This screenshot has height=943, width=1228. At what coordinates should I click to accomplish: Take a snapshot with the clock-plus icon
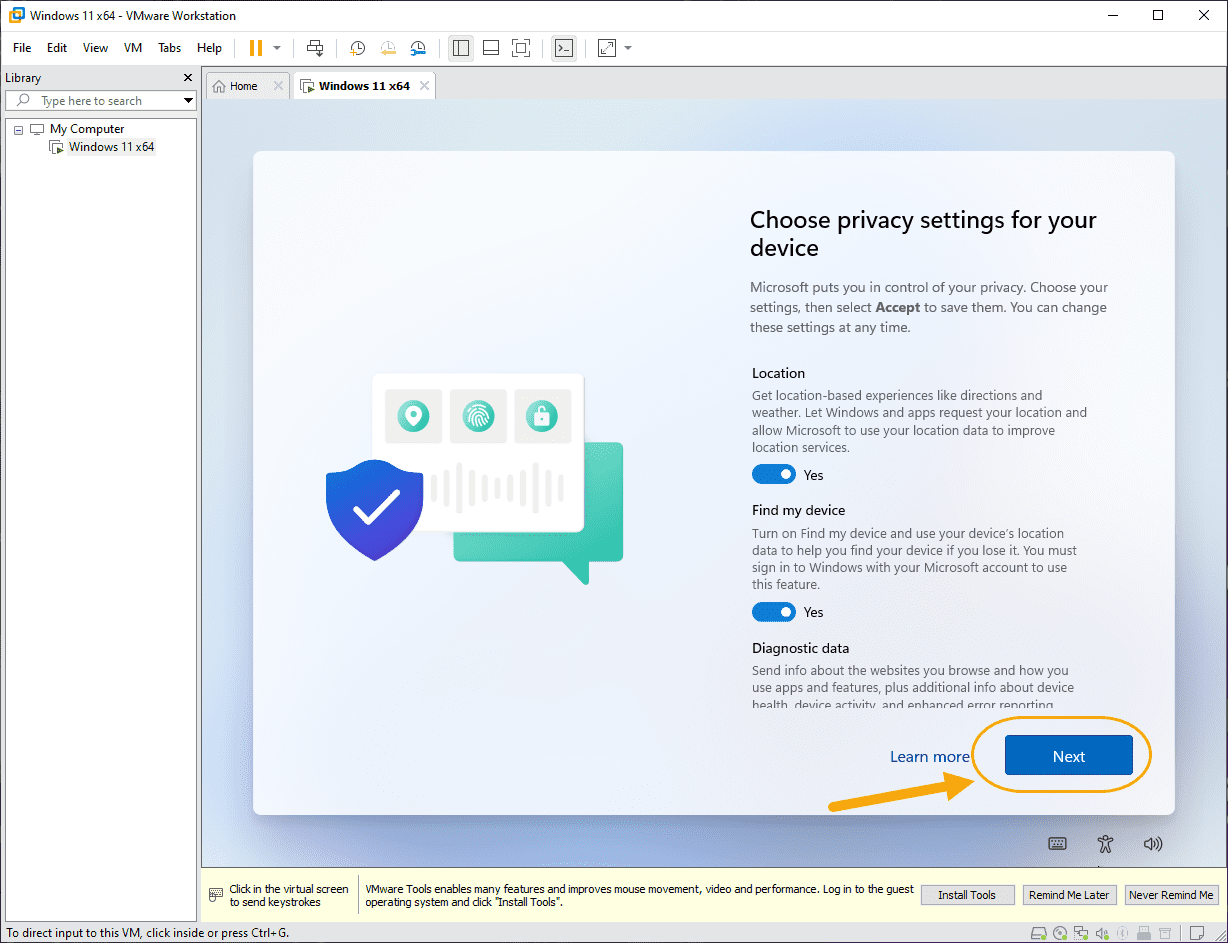(357, 48)
